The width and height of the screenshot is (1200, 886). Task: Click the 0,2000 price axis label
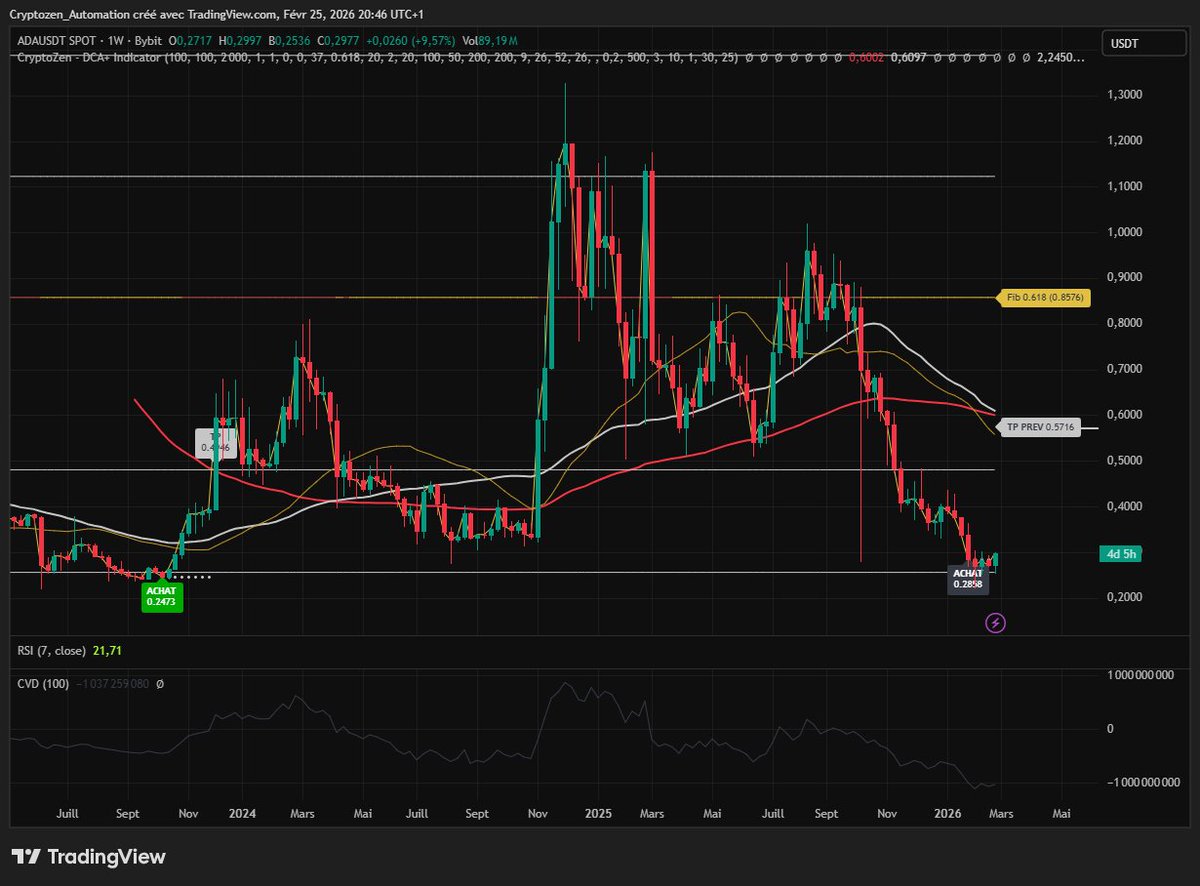(1124, 598)
